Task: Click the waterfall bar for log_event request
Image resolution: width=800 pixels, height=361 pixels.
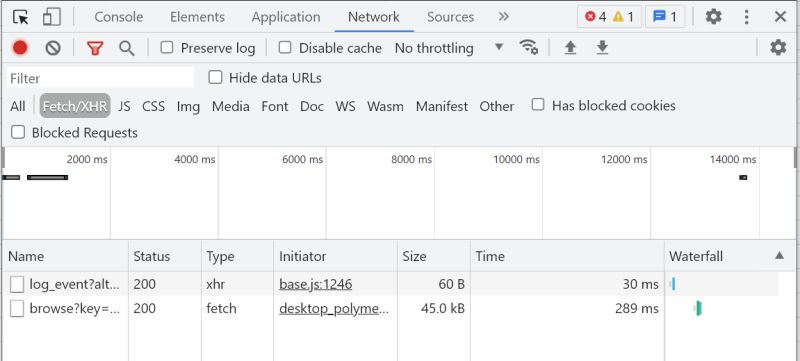Action: point(672,284)
